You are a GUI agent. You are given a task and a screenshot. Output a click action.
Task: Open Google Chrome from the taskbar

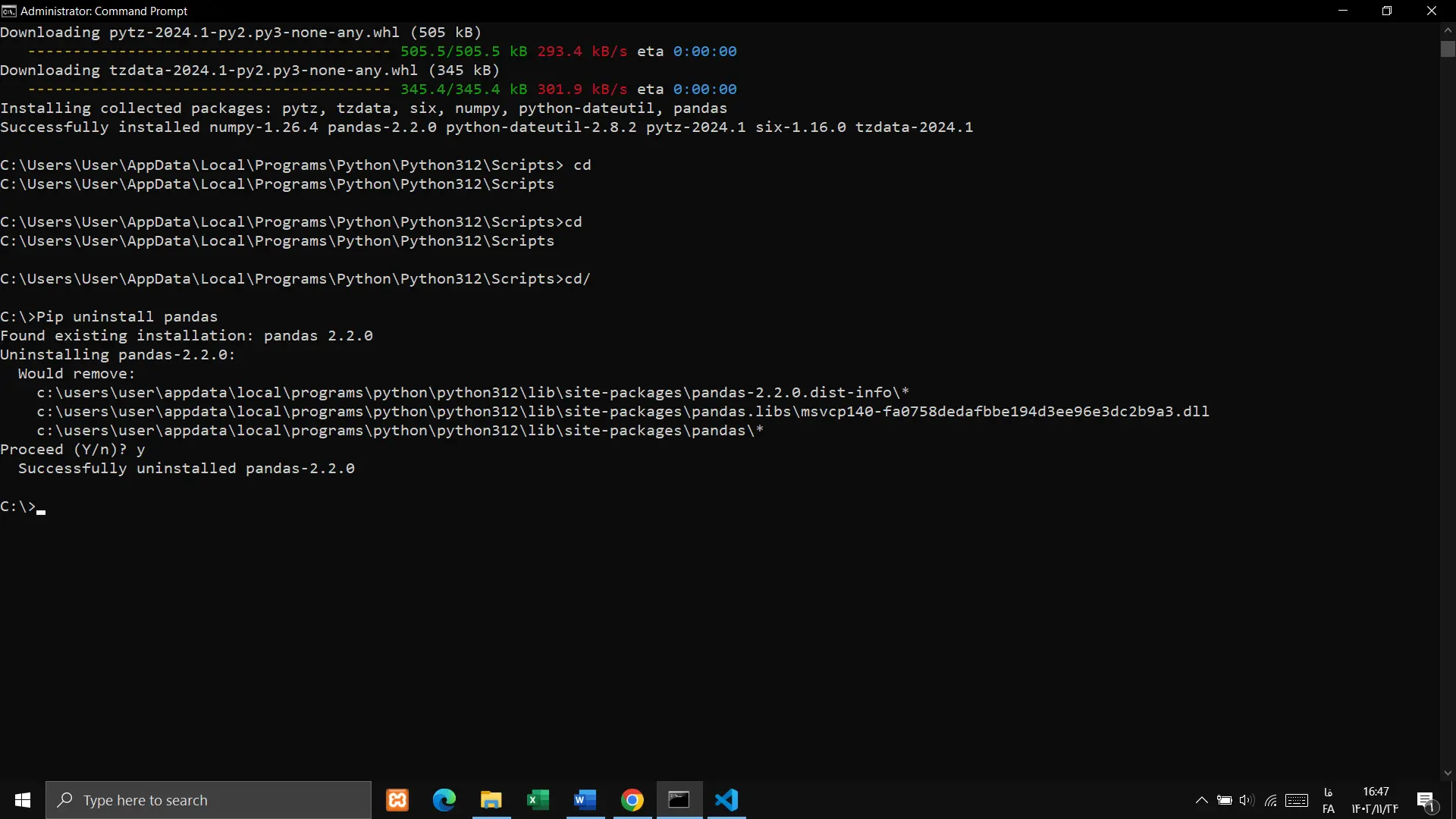pos(632,800)
